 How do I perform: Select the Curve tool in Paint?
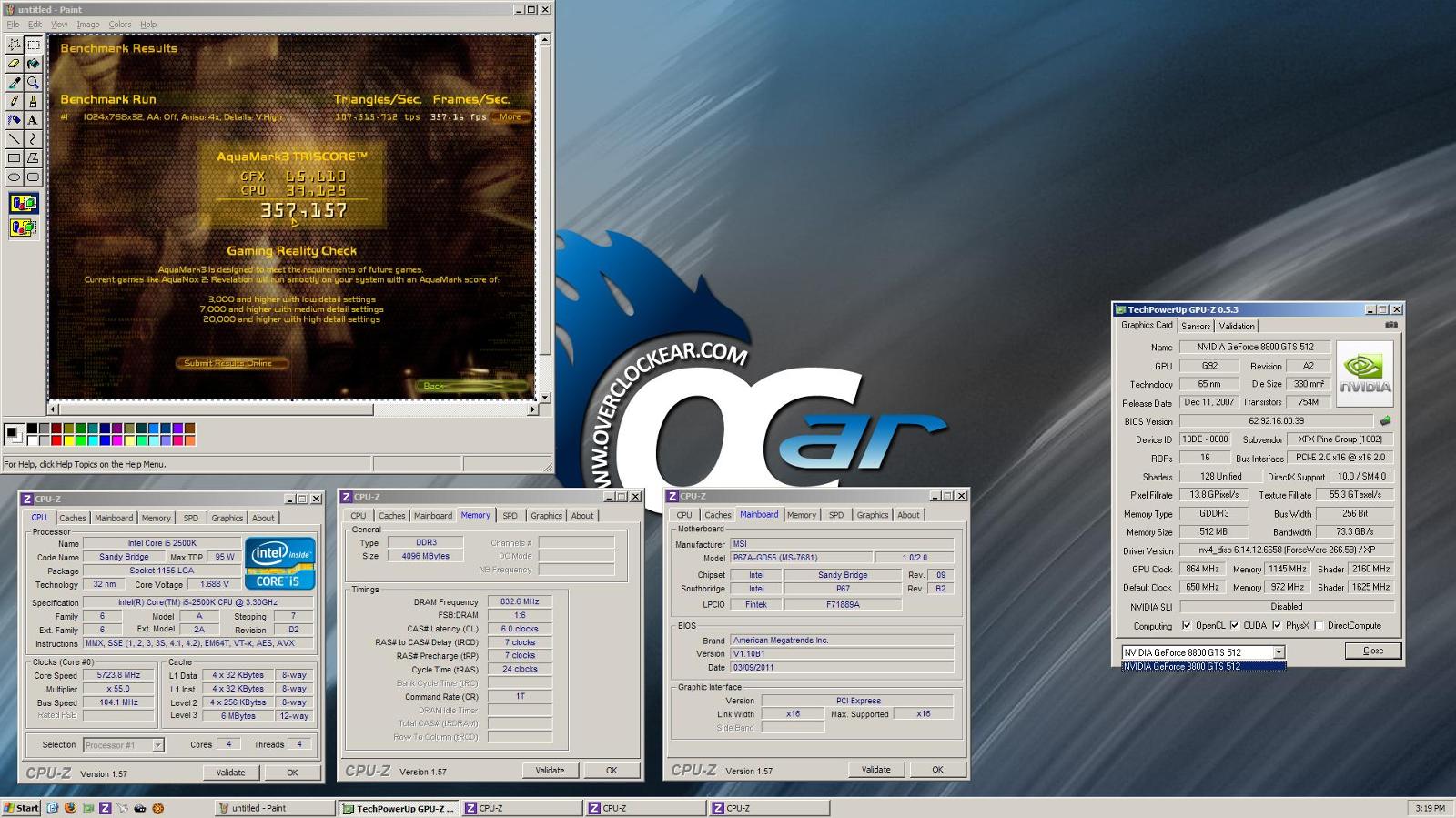pos(33,139)
